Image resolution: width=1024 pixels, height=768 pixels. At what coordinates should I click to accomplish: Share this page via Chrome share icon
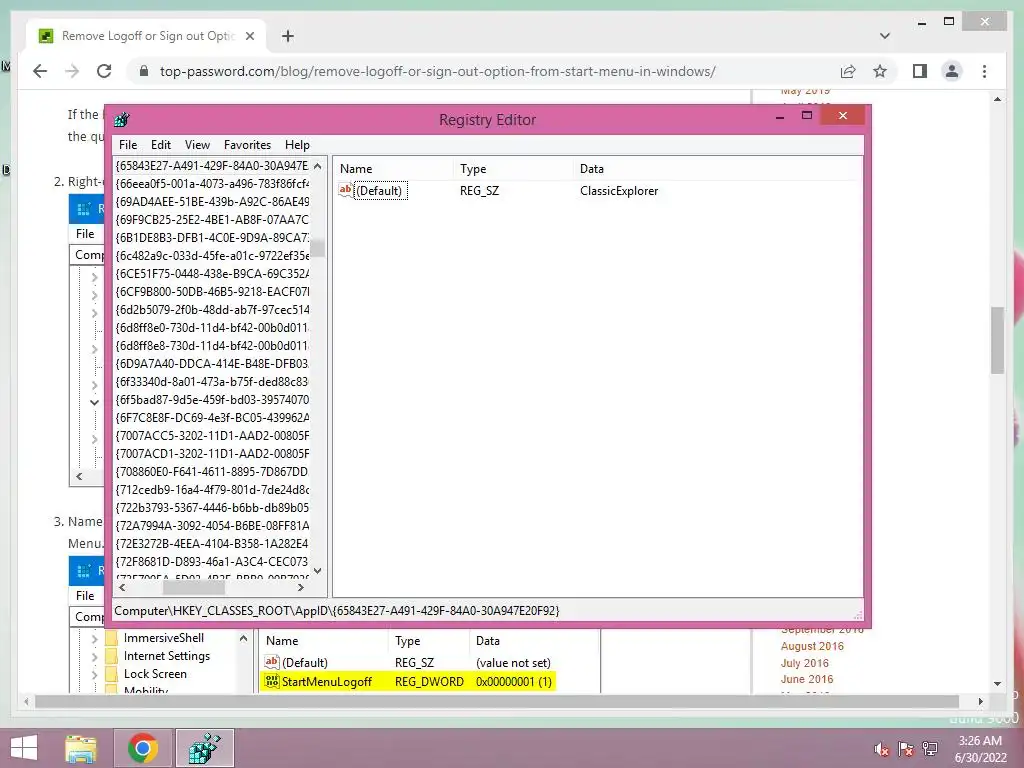848,71
